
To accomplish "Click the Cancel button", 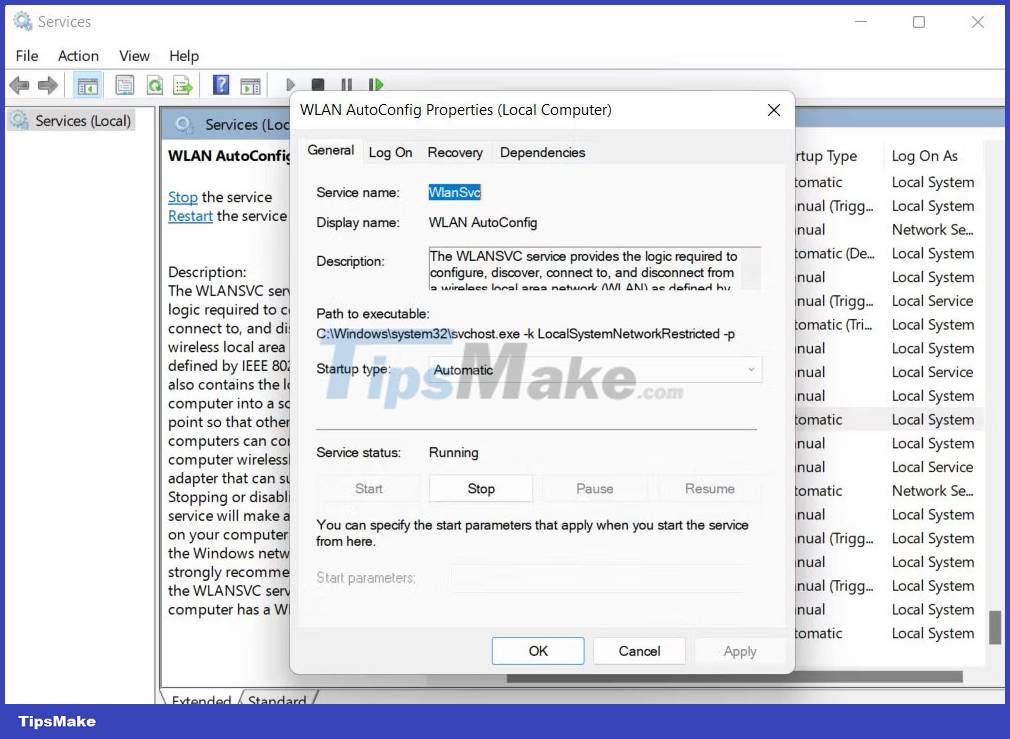I will click(639, 651).
